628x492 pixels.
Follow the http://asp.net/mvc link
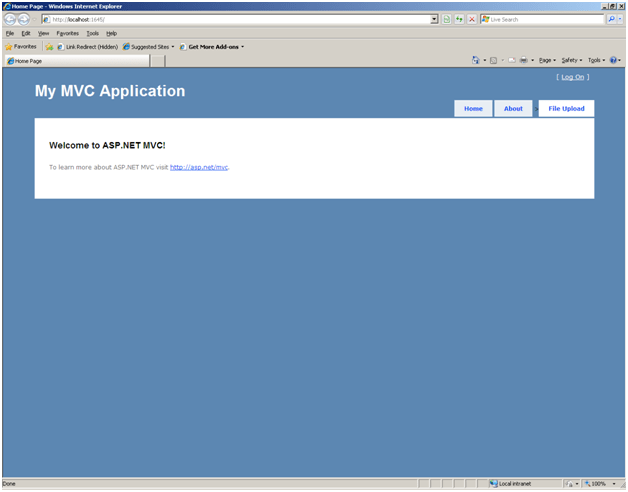tap(199, 167)
